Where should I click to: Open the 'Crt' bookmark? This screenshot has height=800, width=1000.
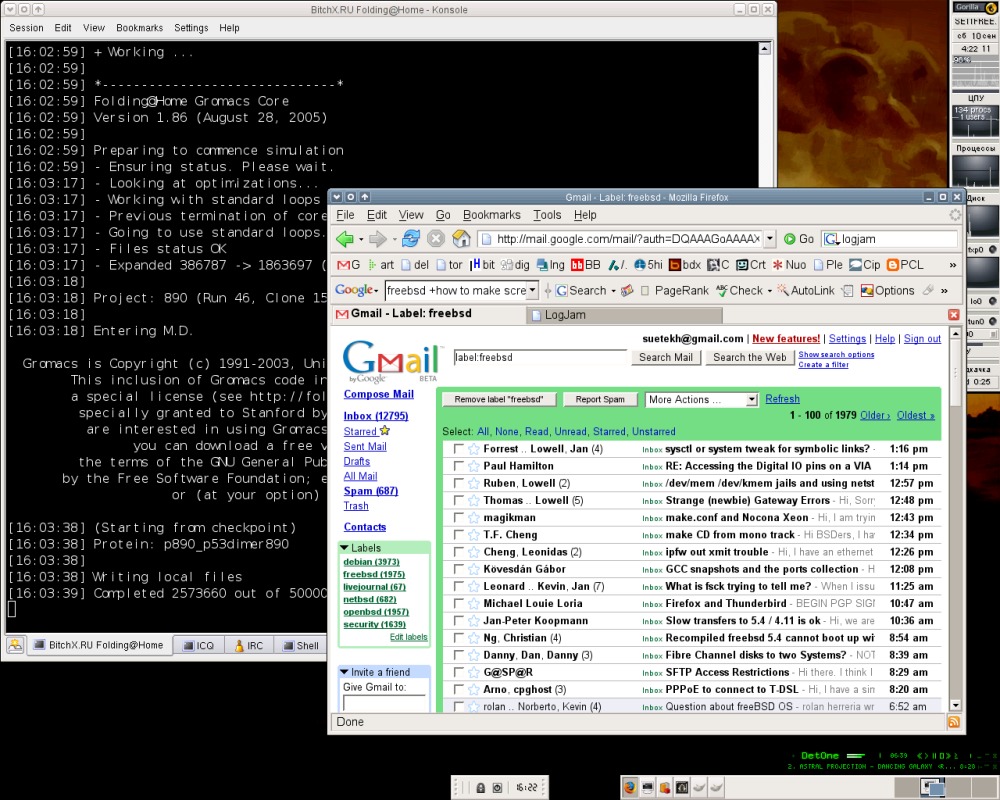coord(751,265)
